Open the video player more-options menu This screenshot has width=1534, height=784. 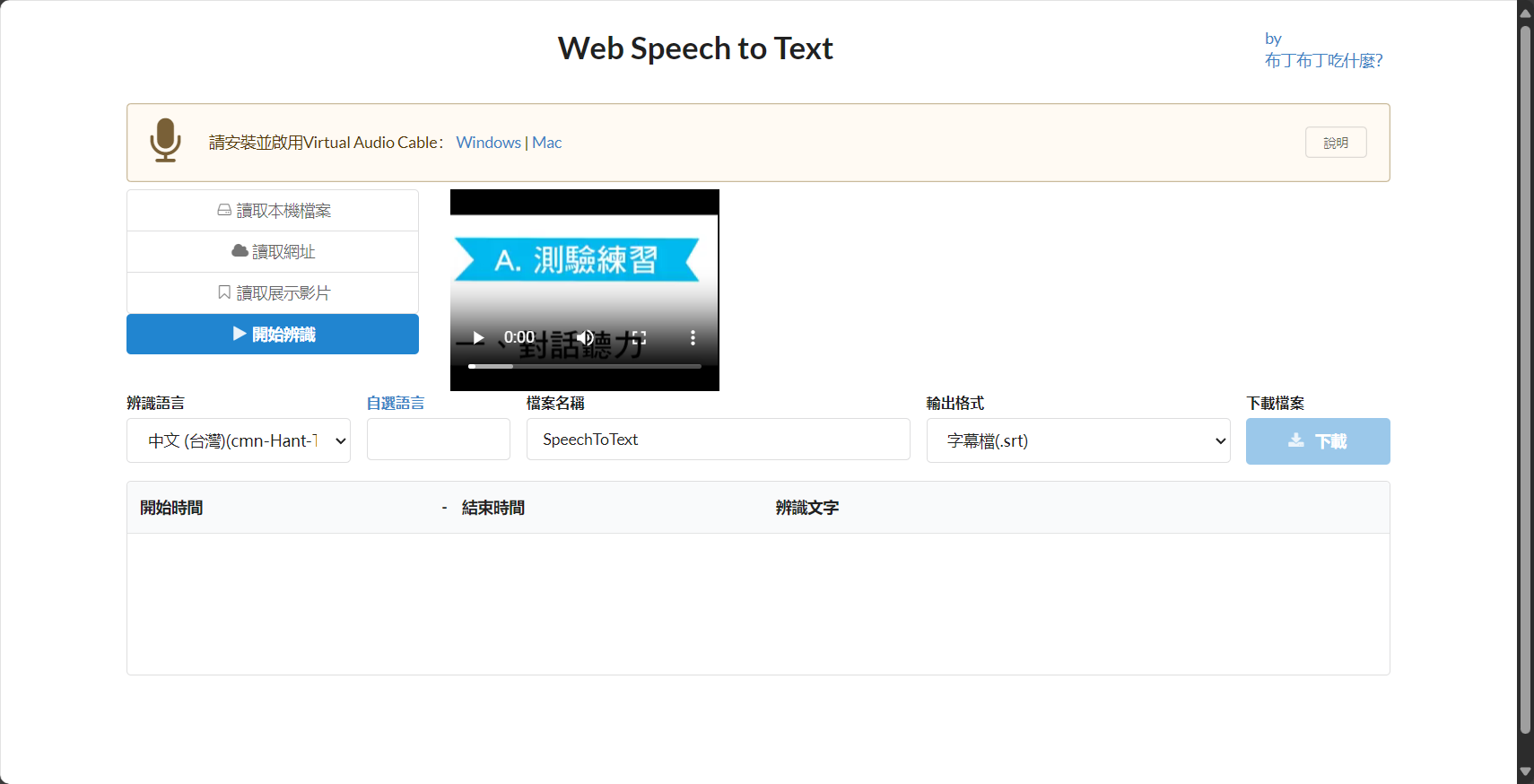point(693,337)
